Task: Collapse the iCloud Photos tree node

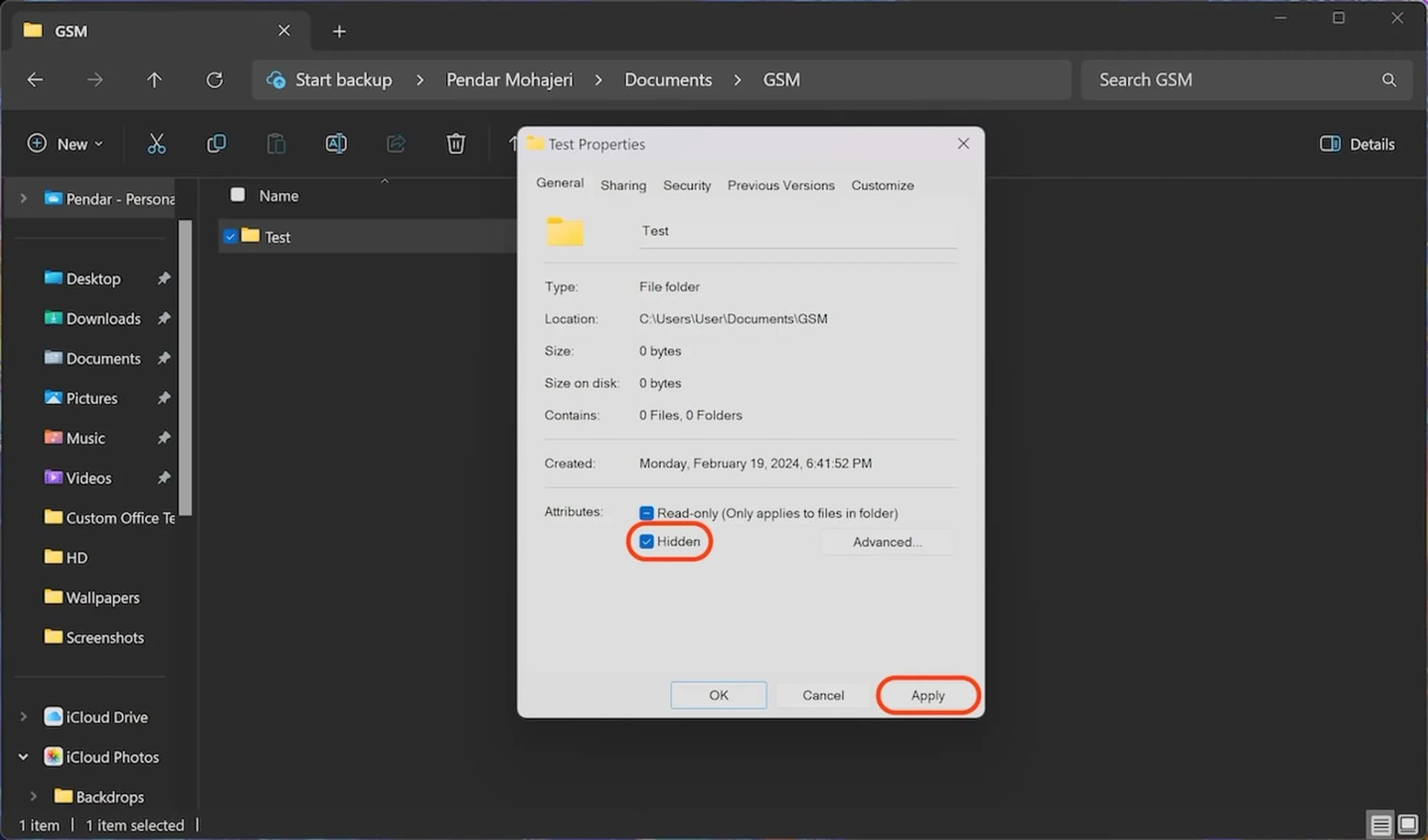Action: 23,757
